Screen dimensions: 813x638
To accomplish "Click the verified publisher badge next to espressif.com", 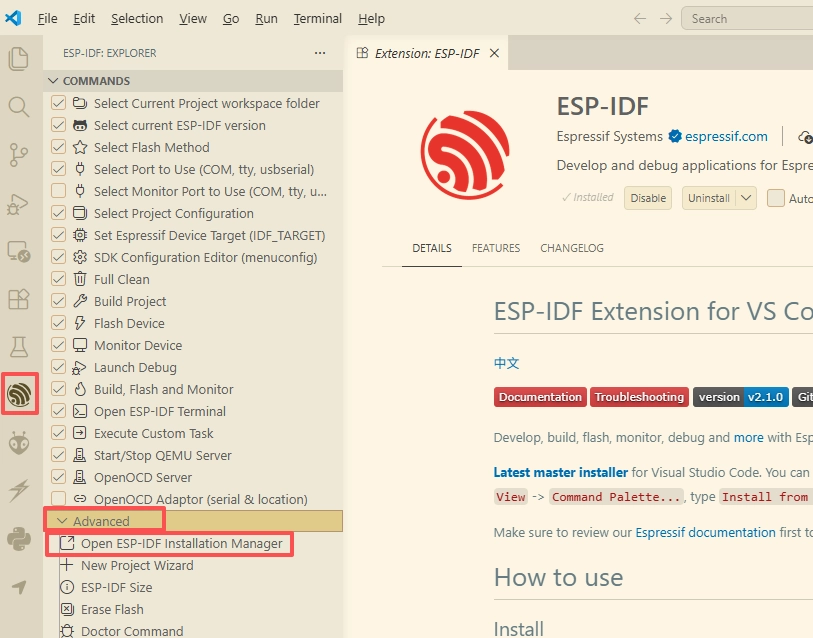I will pos(675,136).
